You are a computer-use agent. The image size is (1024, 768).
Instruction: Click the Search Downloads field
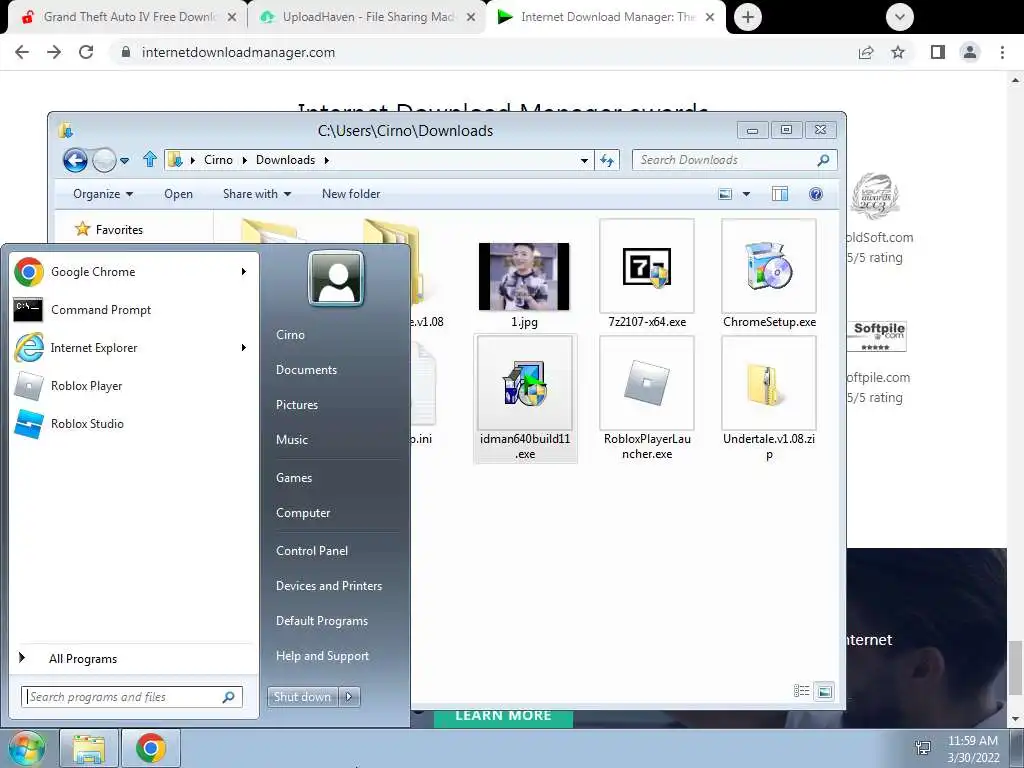(734, 160)
